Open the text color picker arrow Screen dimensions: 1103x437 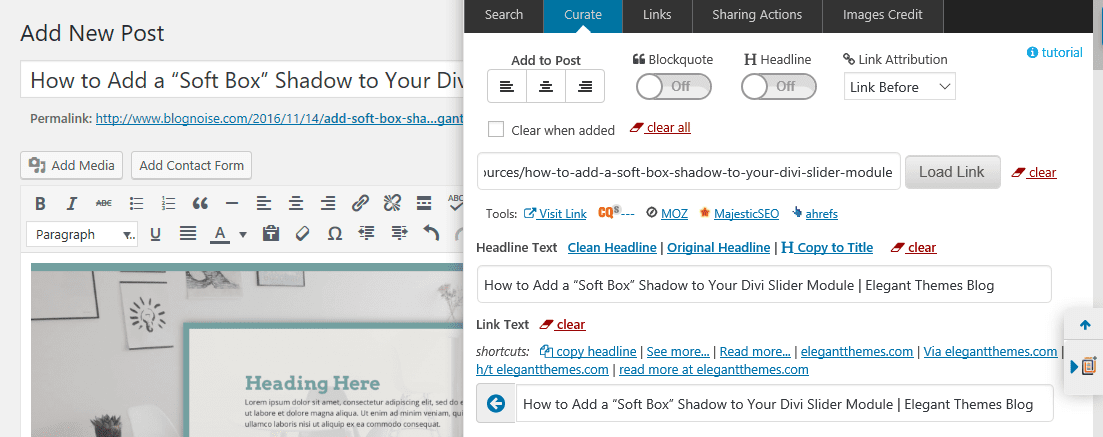(x=243, y=234)
